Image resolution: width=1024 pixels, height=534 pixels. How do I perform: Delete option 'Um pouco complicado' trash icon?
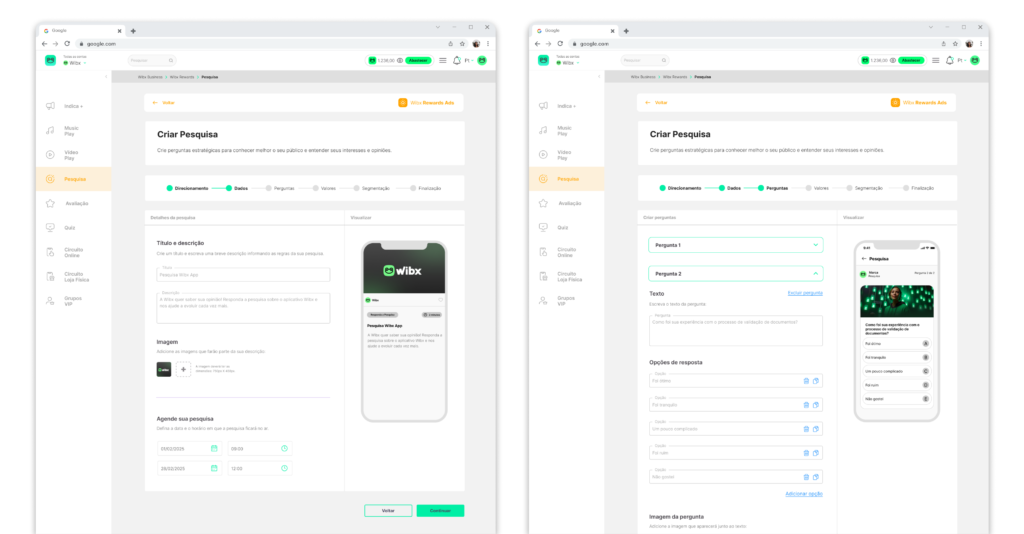pyautogui.click(x=806, y=429)
